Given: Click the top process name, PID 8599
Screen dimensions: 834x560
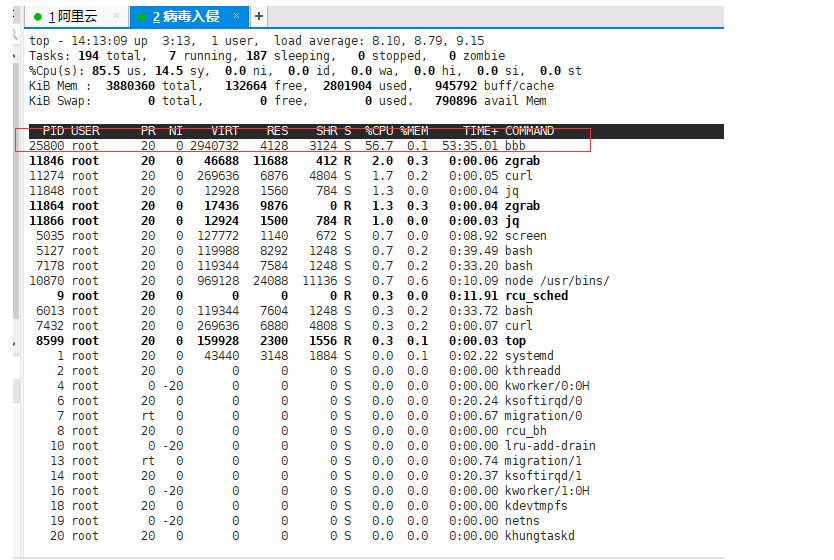Looking at the screenshot, I should [x=515, y=341].
